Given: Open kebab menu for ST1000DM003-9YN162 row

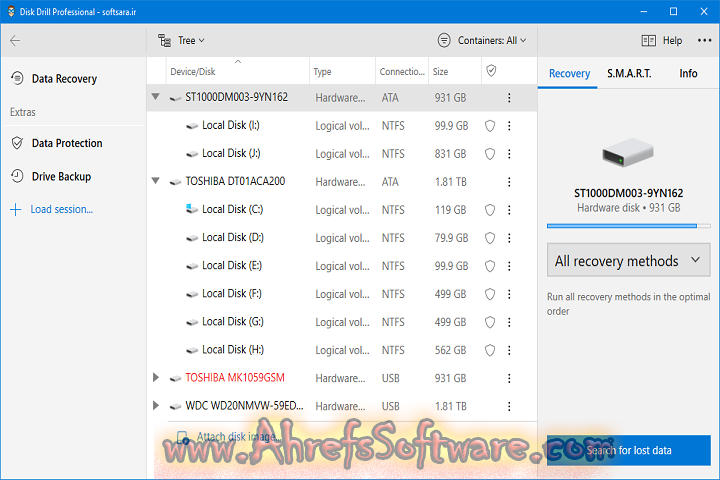Looking at the screenshot, I should click(509, 98).
